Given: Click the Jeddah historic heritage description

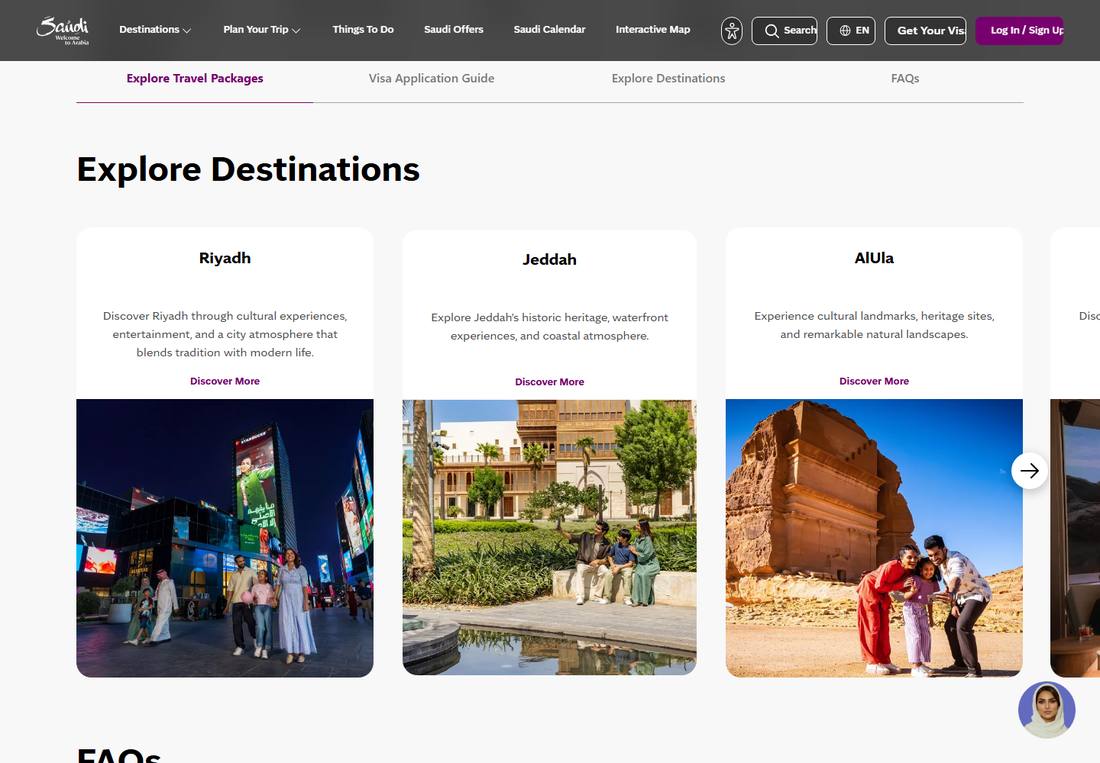Looking at the screenshot, I should tap(549, 327).
